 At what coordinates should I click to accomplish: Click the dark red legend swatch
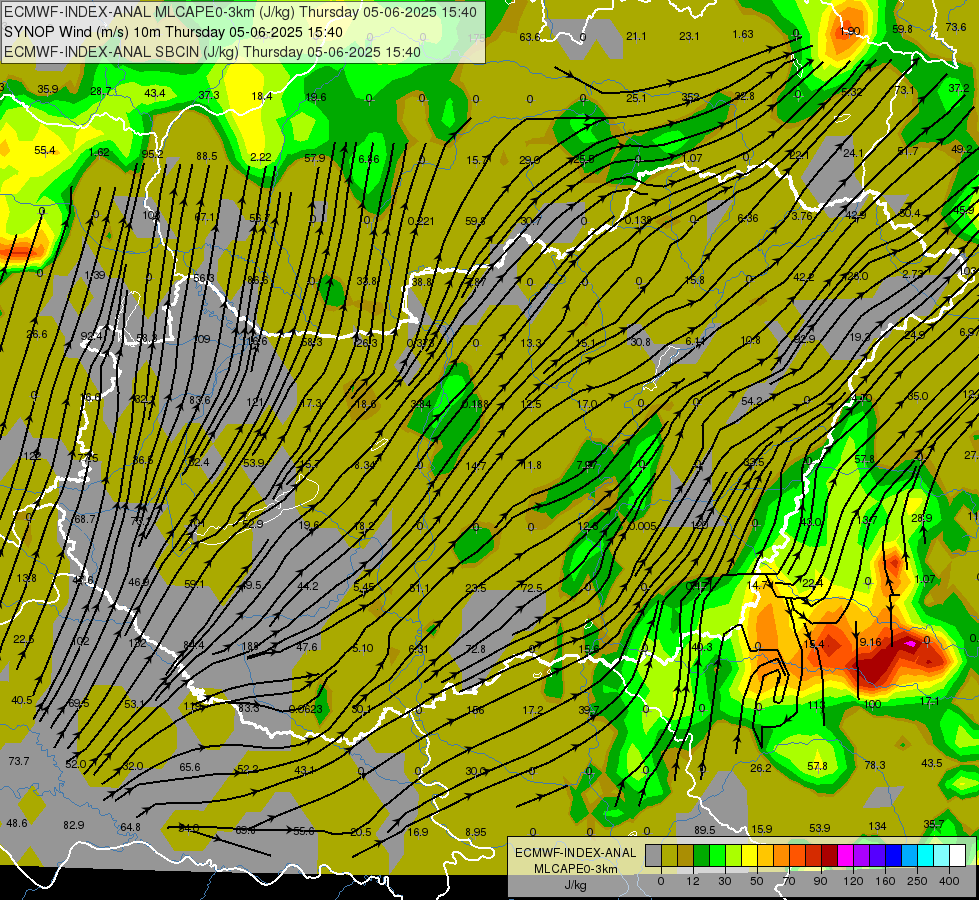(x=829, y=856)
